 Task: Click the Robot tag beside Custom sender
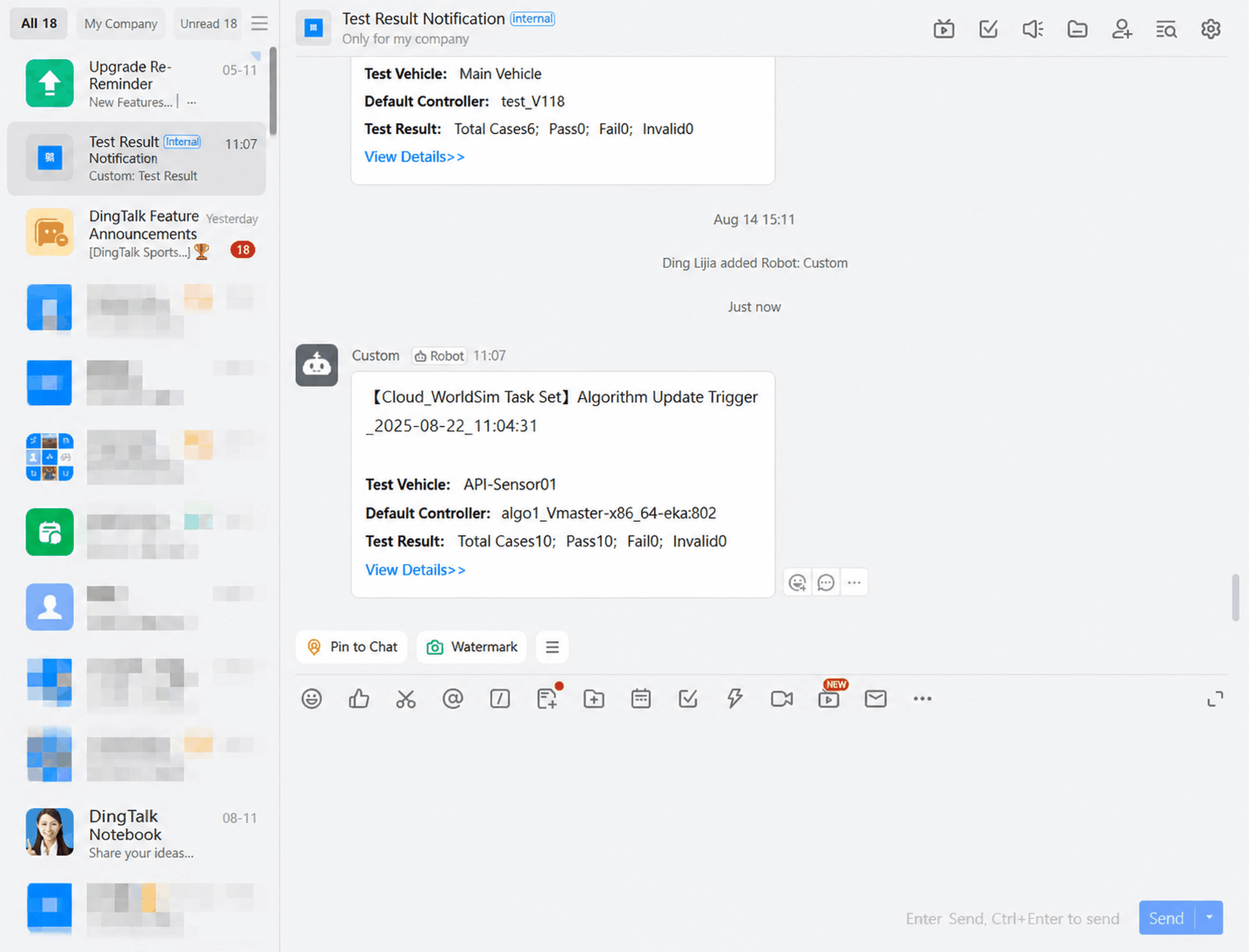click(439, 356)
